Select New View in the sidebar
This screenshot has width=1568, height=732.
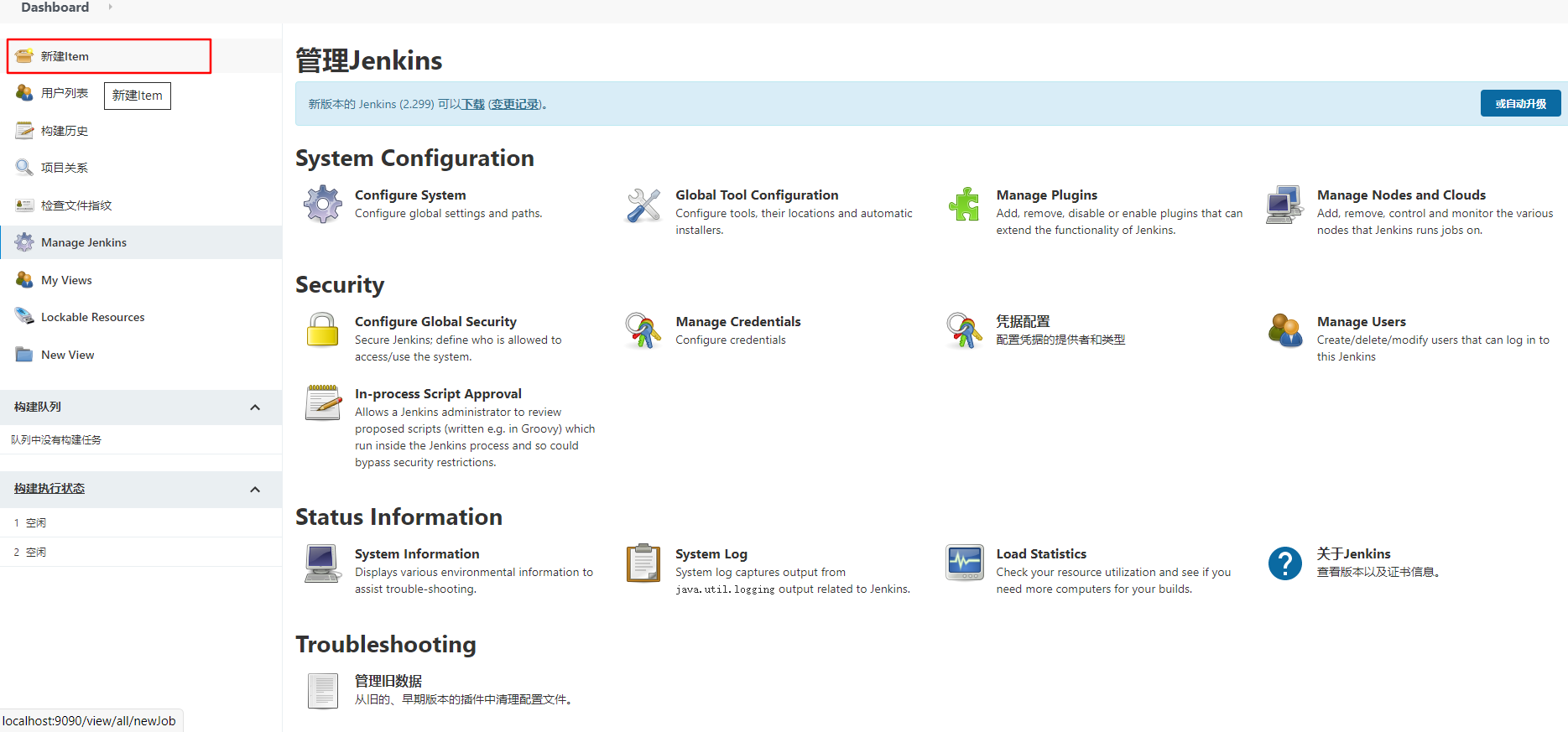coord(68,355)
